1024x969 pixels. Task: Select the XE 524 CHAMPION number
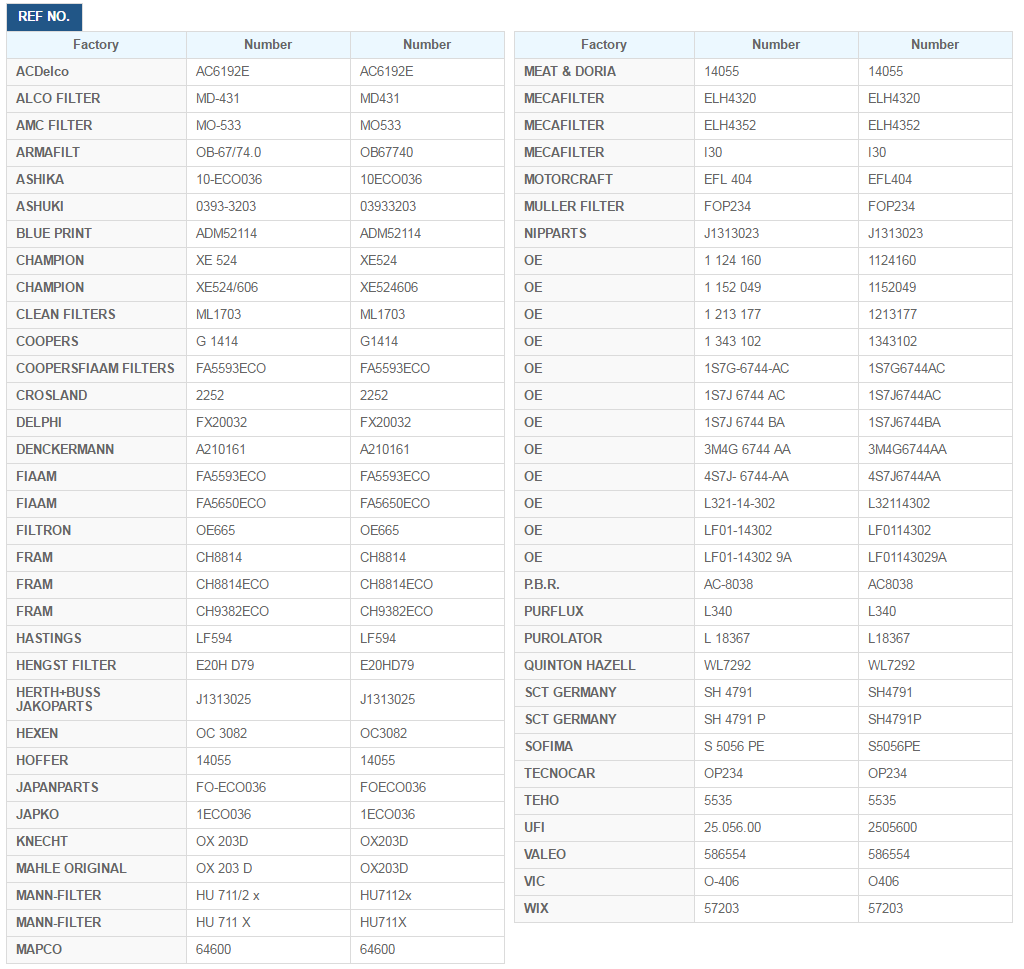click(216, 261)
